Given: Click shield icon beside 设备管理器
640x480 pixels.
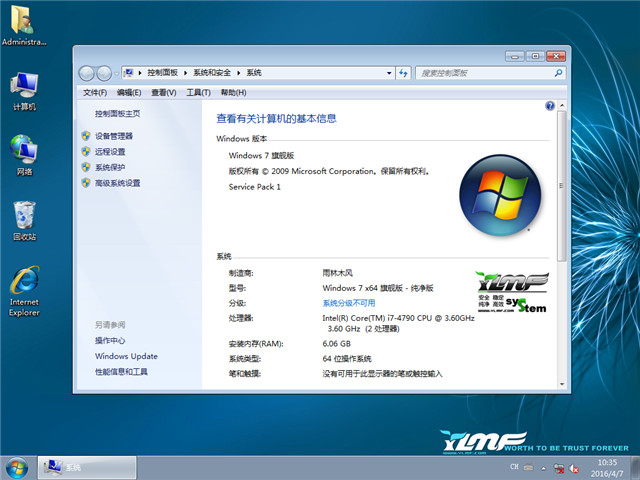Looking at the screenshot, I should coord(86,136).
